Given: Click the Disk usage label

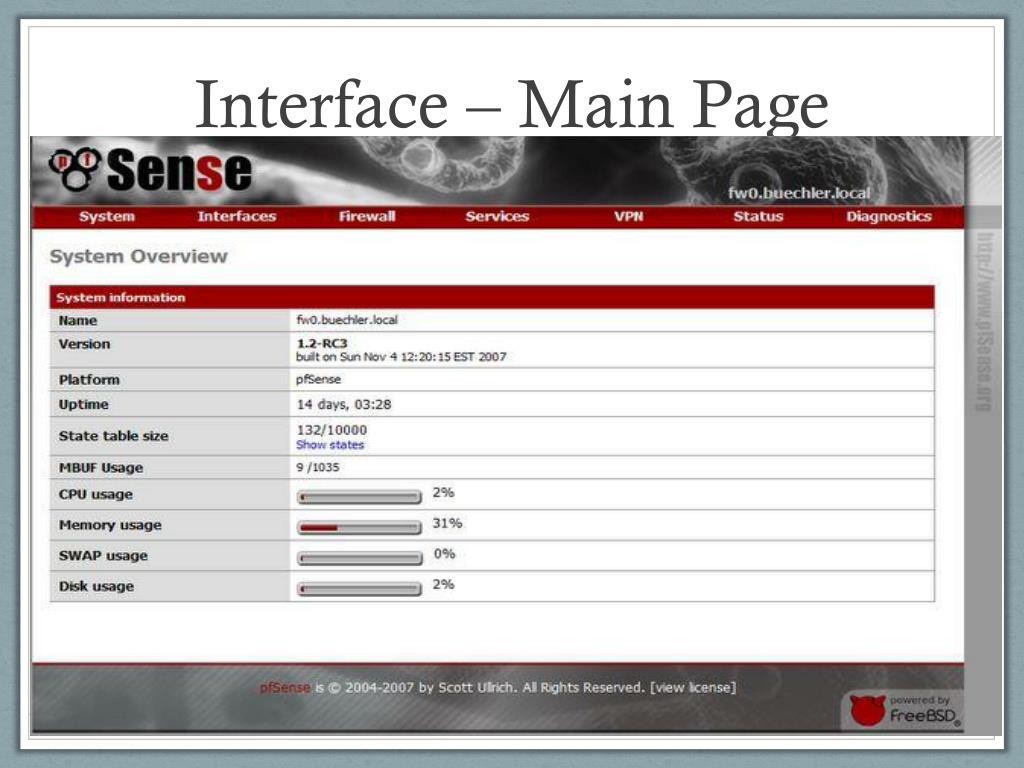Looking at the screenshot, I should (96, 586).
